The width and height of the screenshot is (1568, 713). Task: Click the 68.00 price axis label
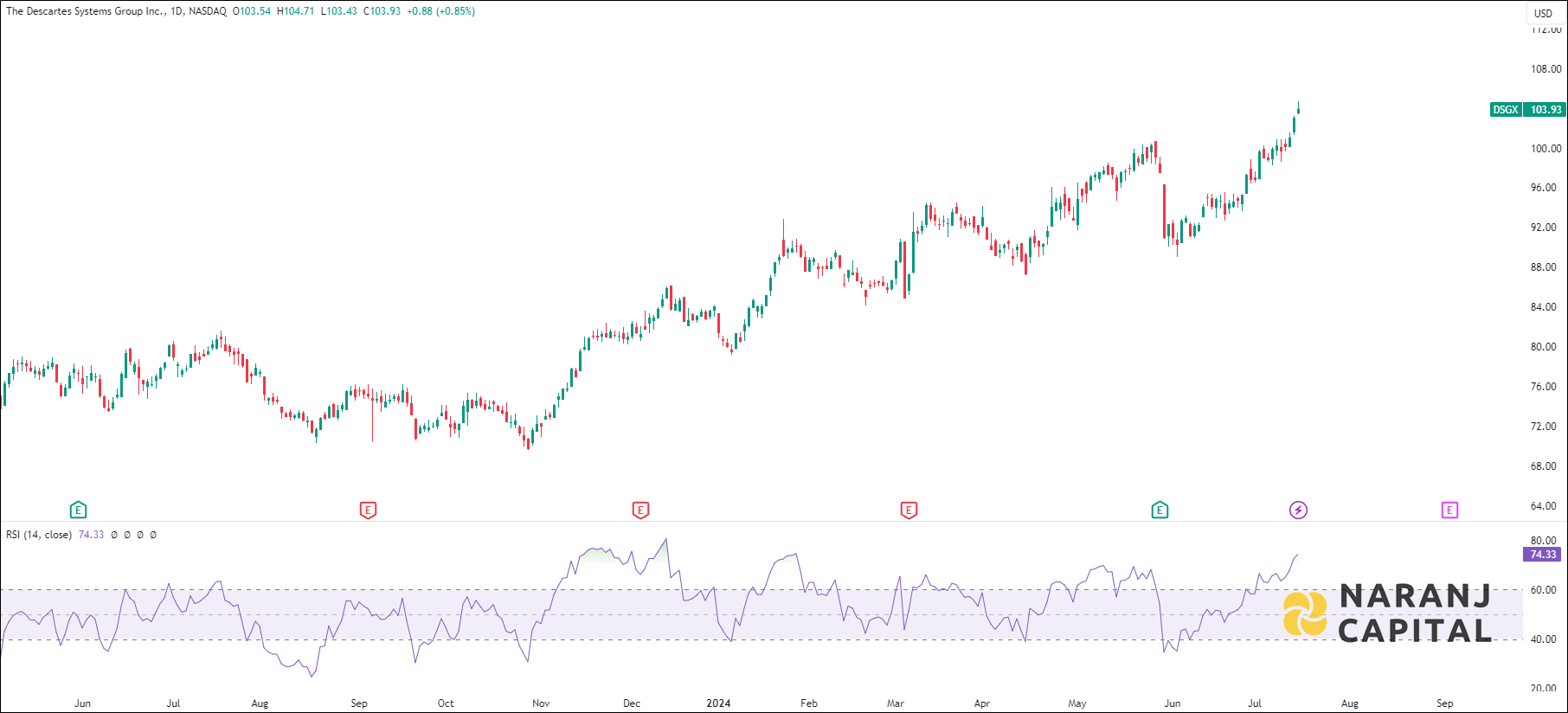(1543, 466)
